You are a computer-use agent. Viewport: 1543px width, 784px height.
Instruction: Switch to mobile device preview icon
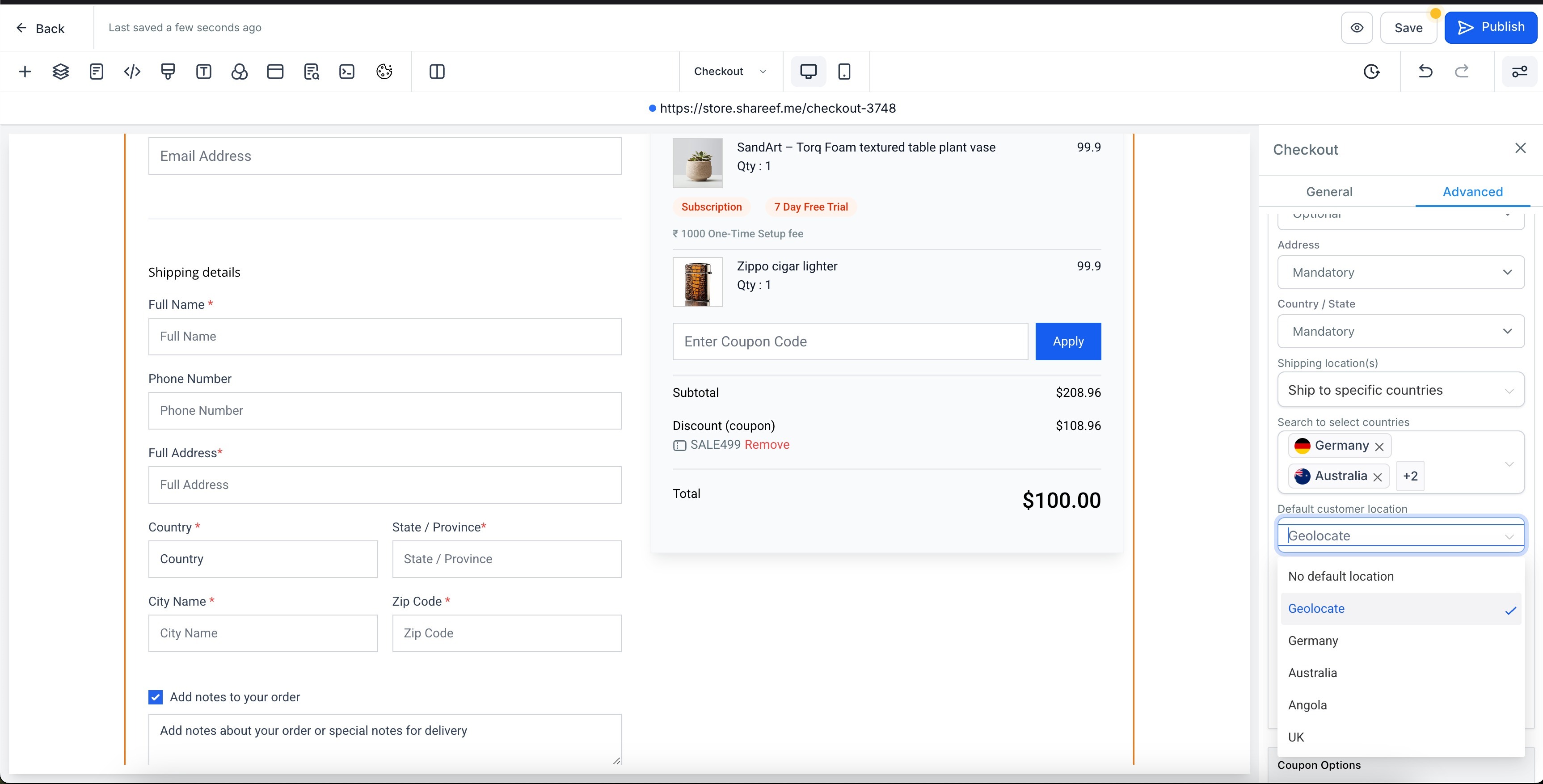[844, 72]
